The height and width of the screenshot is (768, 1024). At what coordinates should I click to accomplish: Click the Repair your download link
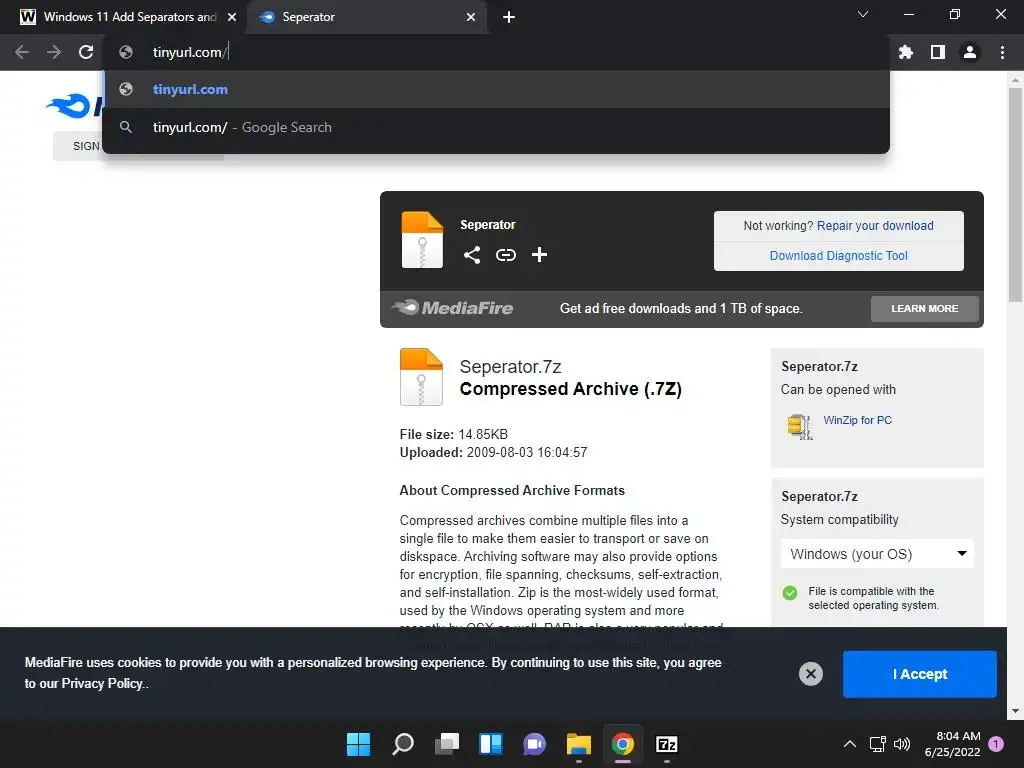(x=875, y=226)
